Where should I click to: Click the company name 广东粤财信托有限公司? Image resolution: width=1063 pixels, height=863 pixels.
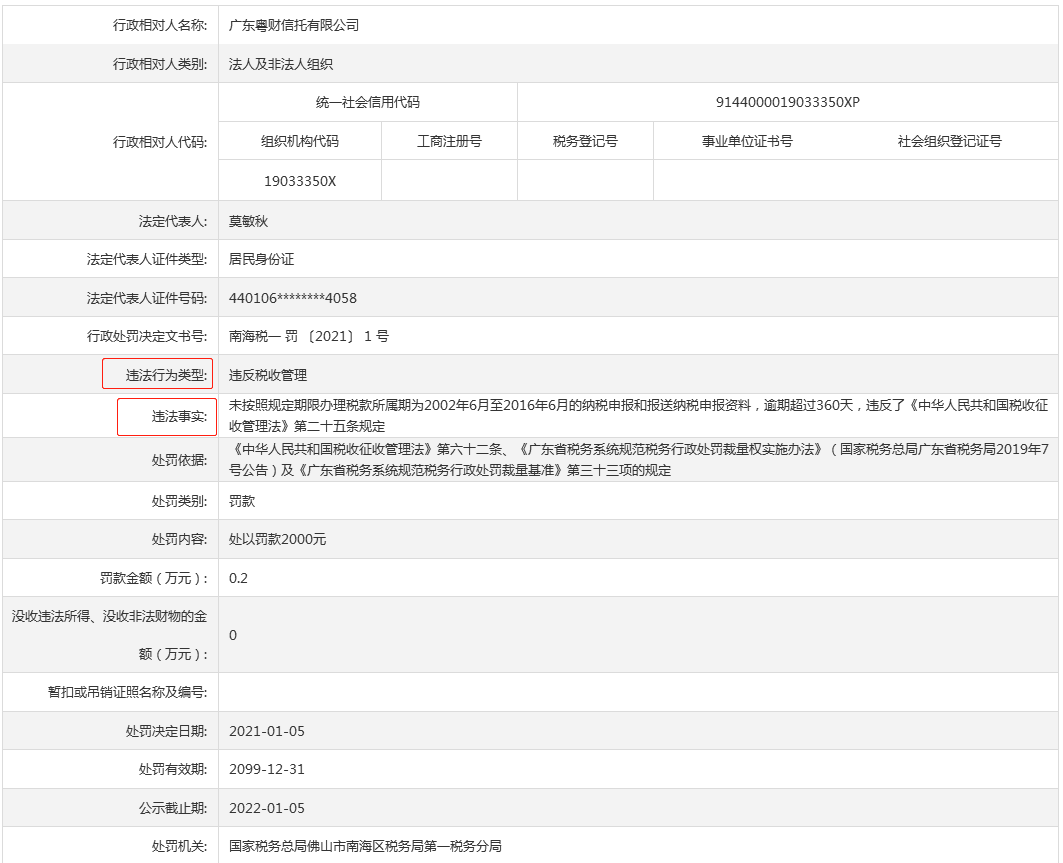294,25
